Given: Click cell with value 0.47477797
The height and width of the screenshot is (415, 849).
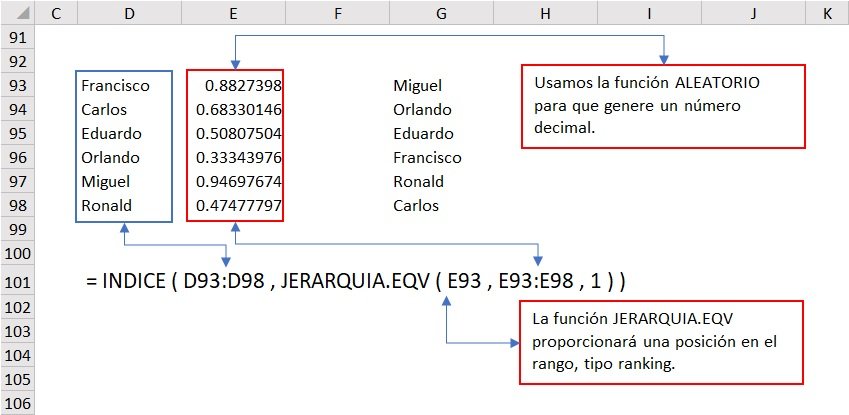Looking at the screenshot, I should coord(240,206).
